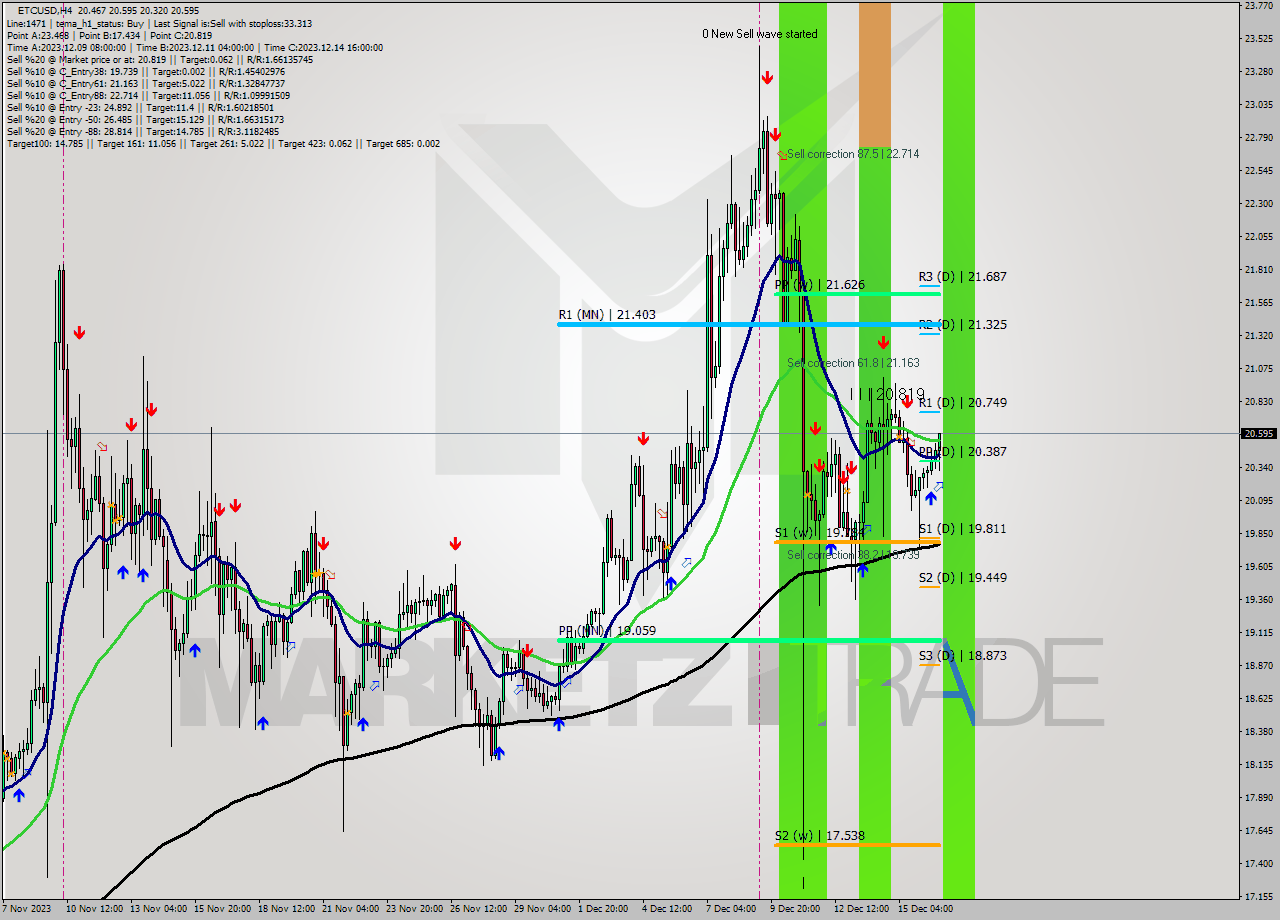Click the '21 Nov 04:00' time label

click(x=350, y=909)
